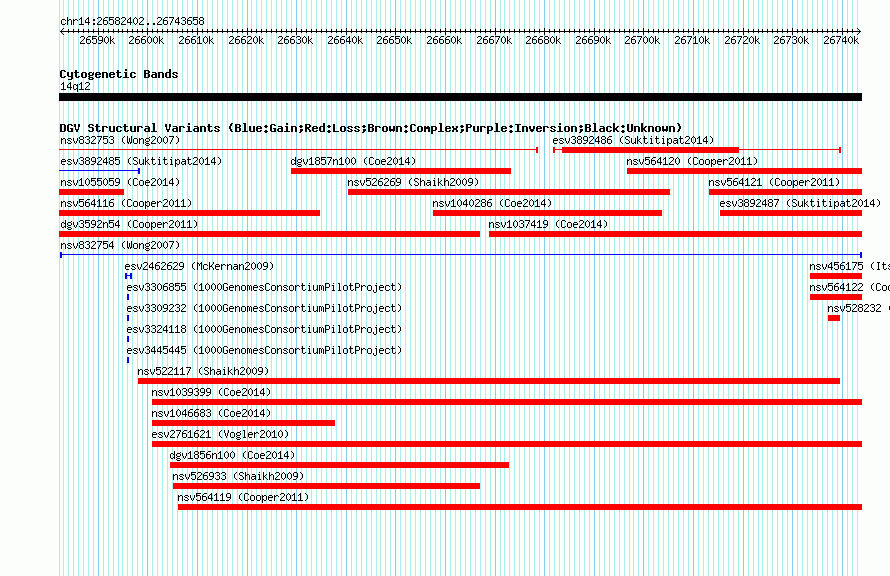Click nsv526269 (Shaikh2009) variant label
The image size is (890, 576).
(x=413, y=182)
